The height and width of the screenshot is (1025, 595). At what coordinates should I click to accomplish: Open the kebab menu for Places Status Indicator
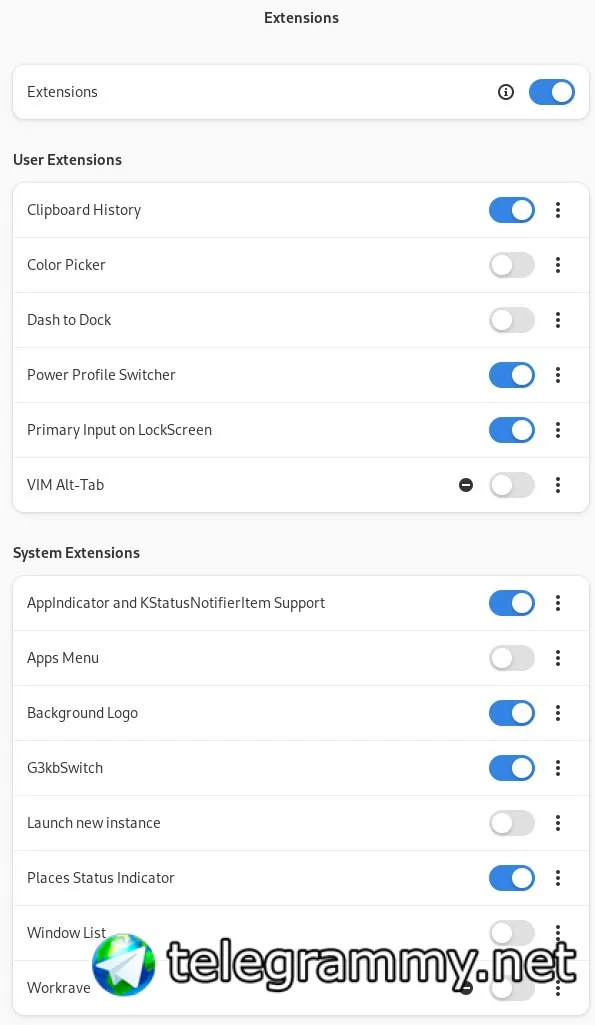[558, 878]
